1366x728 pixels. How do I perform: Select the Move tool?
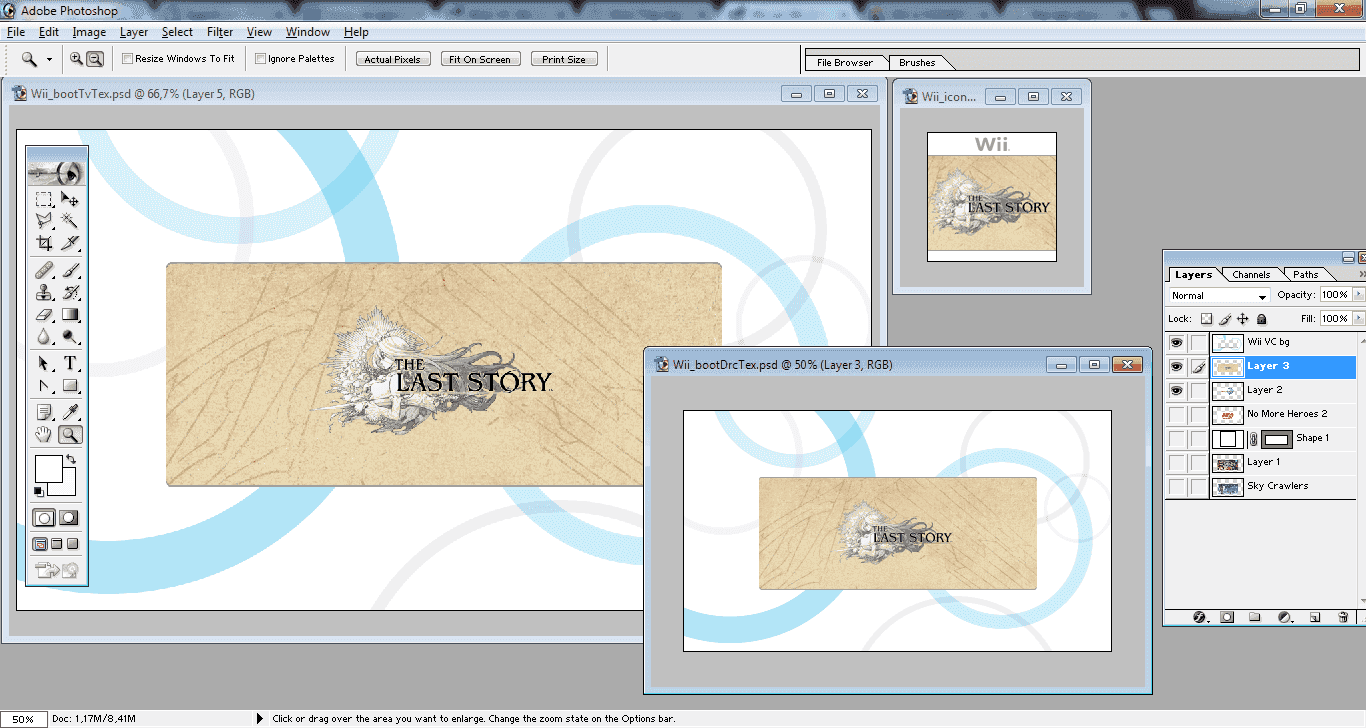click(70, 200)
